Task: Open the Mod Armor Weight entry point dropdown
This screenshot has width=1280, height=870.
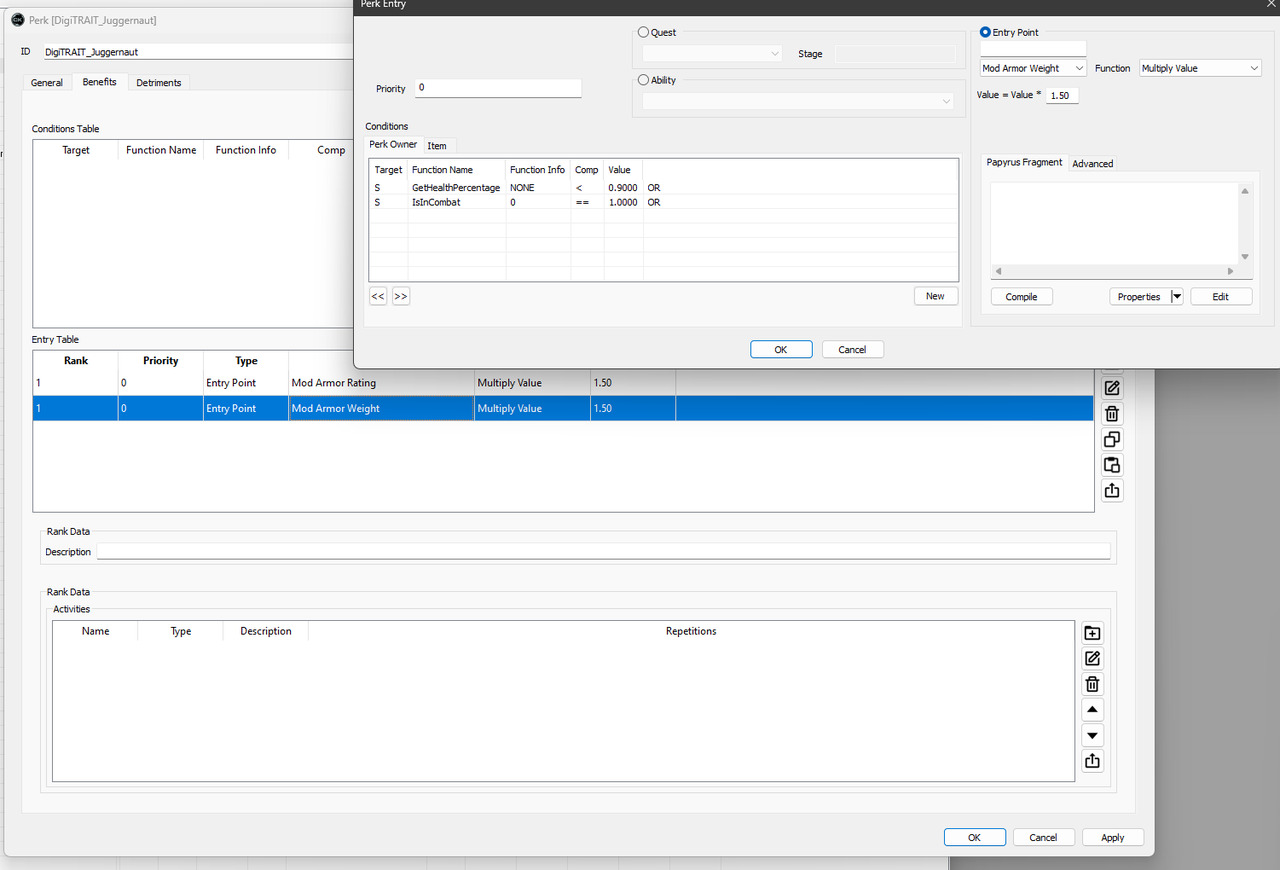Action: click(x=1033, y=68)
